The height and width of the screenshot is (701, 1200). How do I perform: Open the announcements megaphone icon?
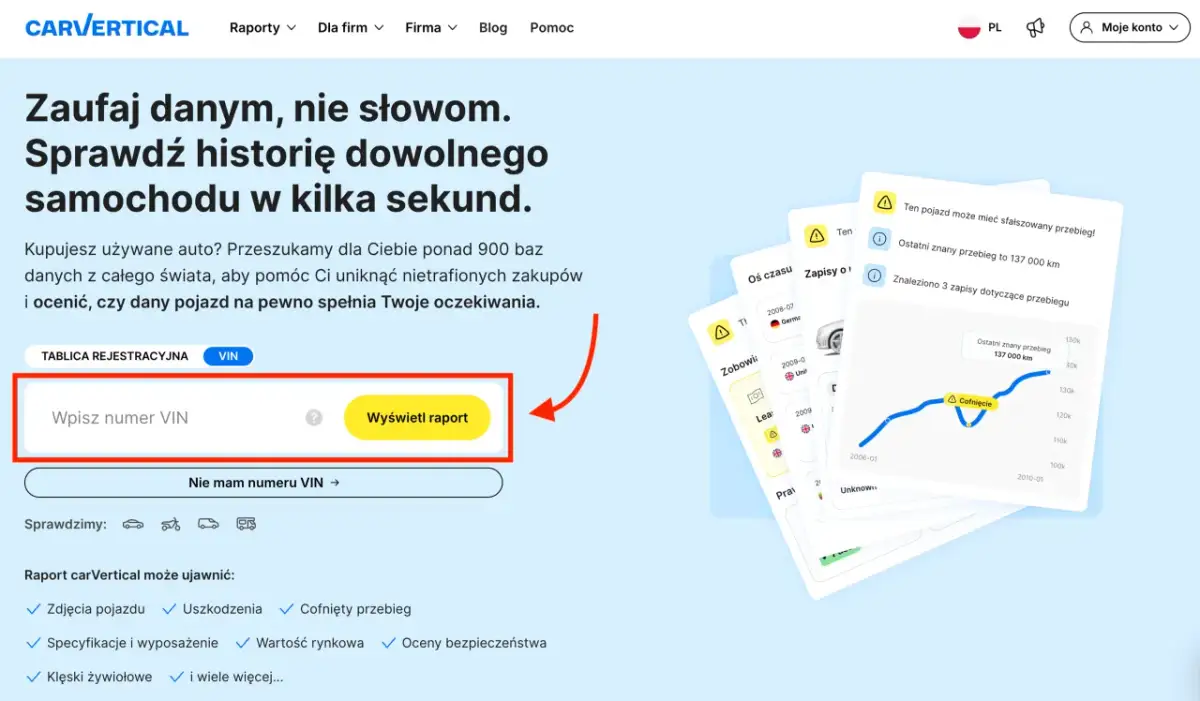(x=1035, y=27)
